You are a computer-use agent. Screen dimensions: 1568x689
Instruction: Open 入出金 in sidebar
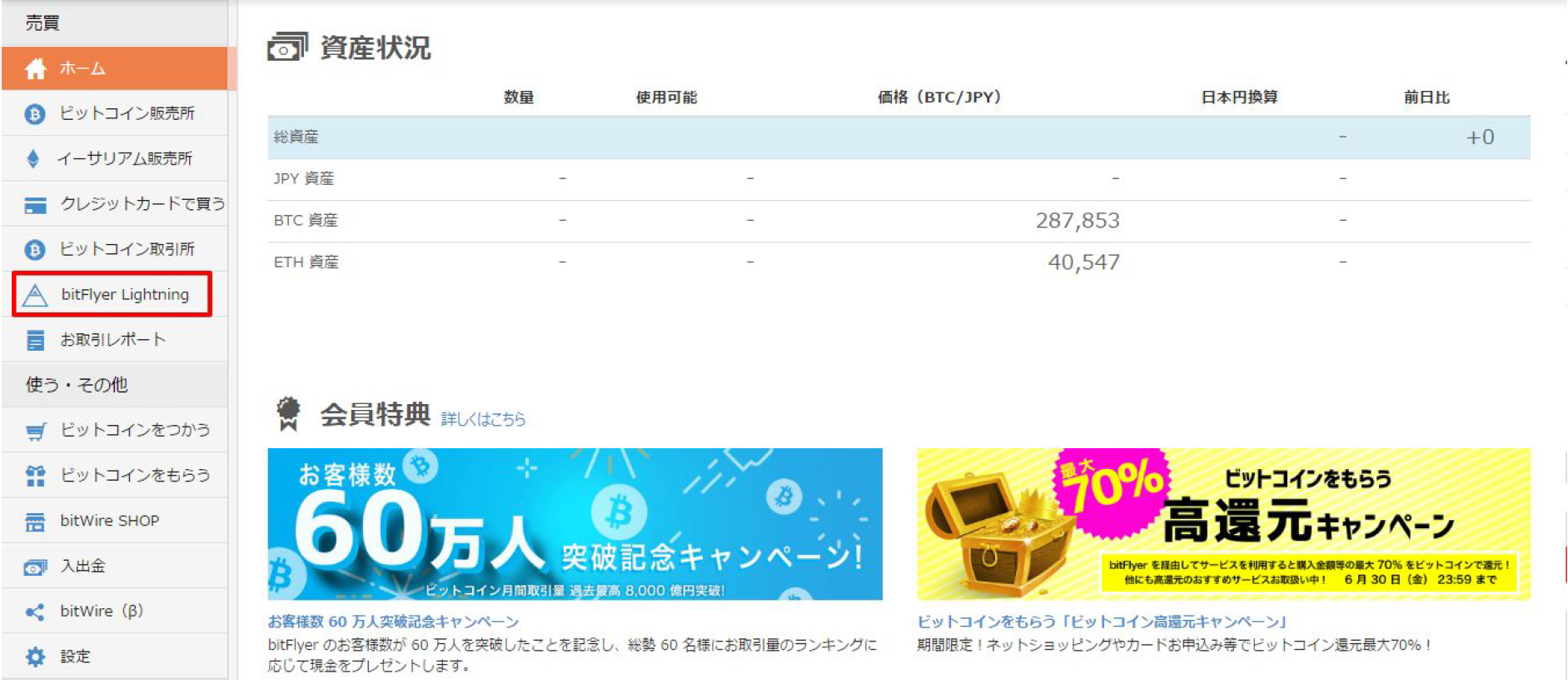[115, 567]
